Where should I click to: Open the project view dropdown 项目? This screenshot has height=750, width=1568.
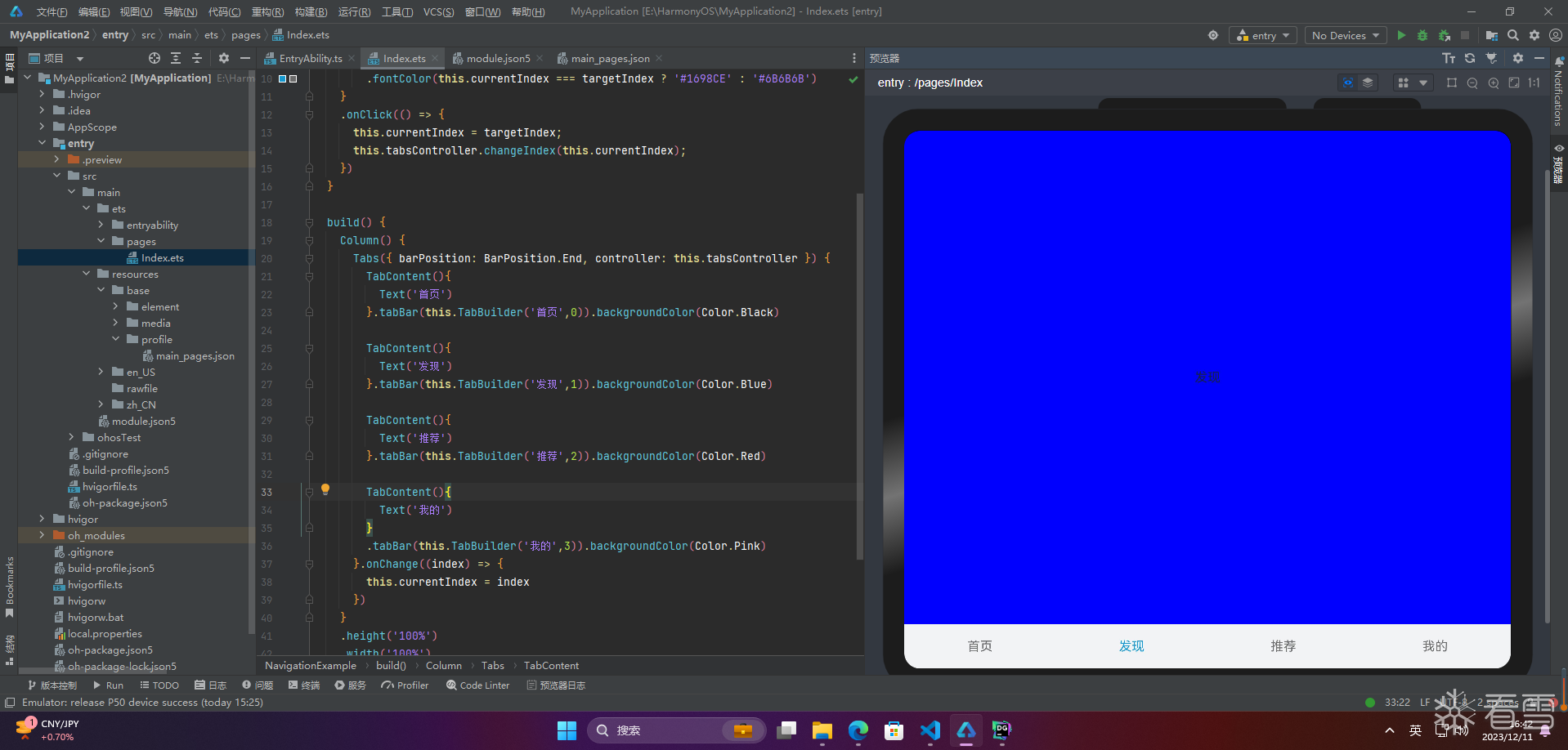(56, 58)
